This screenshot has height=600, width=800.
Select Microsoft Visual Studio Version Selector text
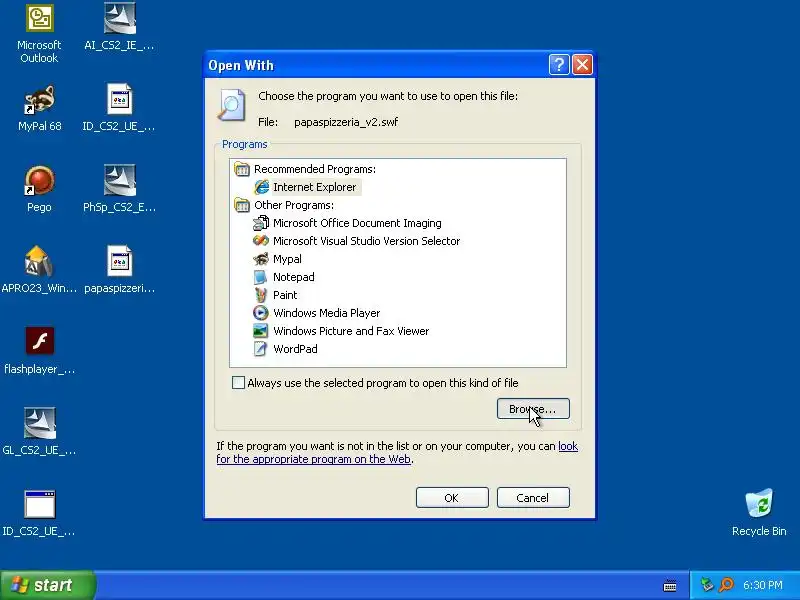tap(366, 241)
